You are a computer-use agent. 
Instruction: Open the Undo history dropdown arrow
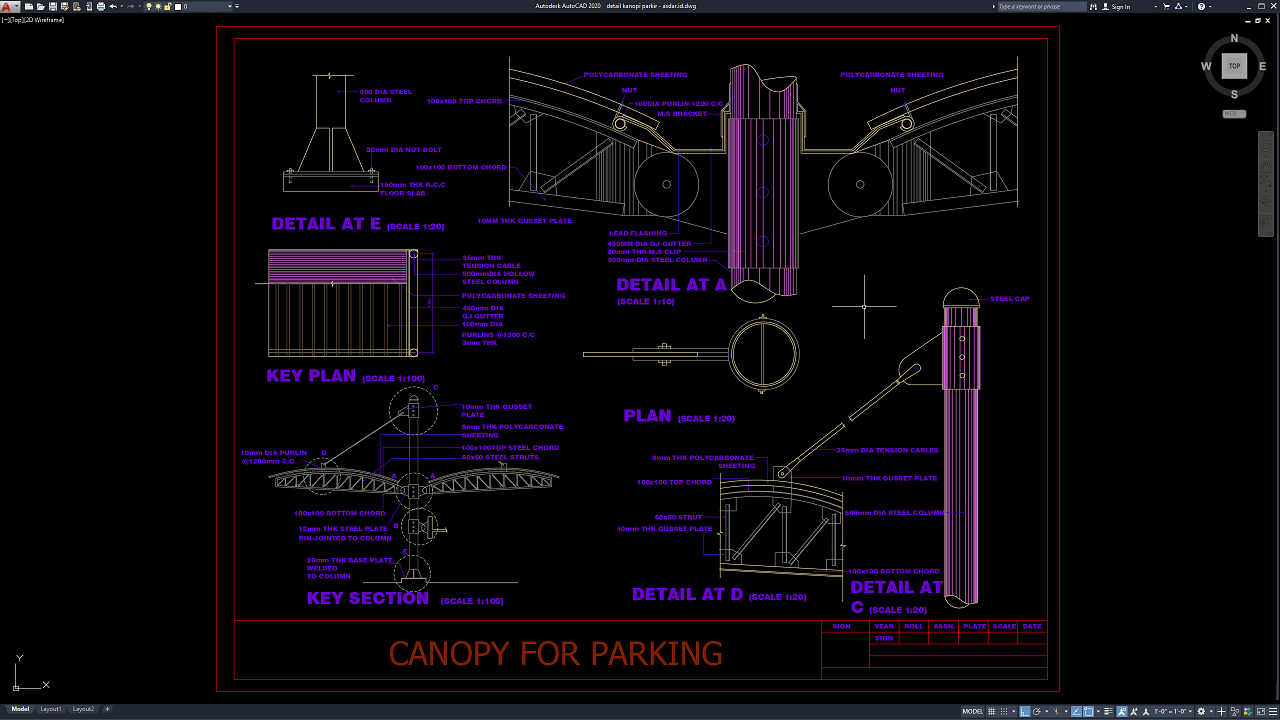click(x=122, y=6)
